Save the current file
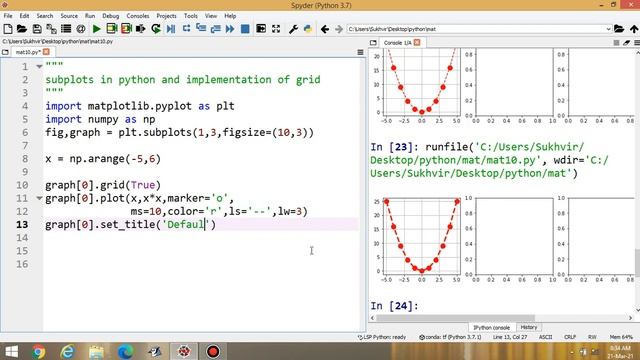The width and height of the screenshot is (640, 360). point(37,29)
